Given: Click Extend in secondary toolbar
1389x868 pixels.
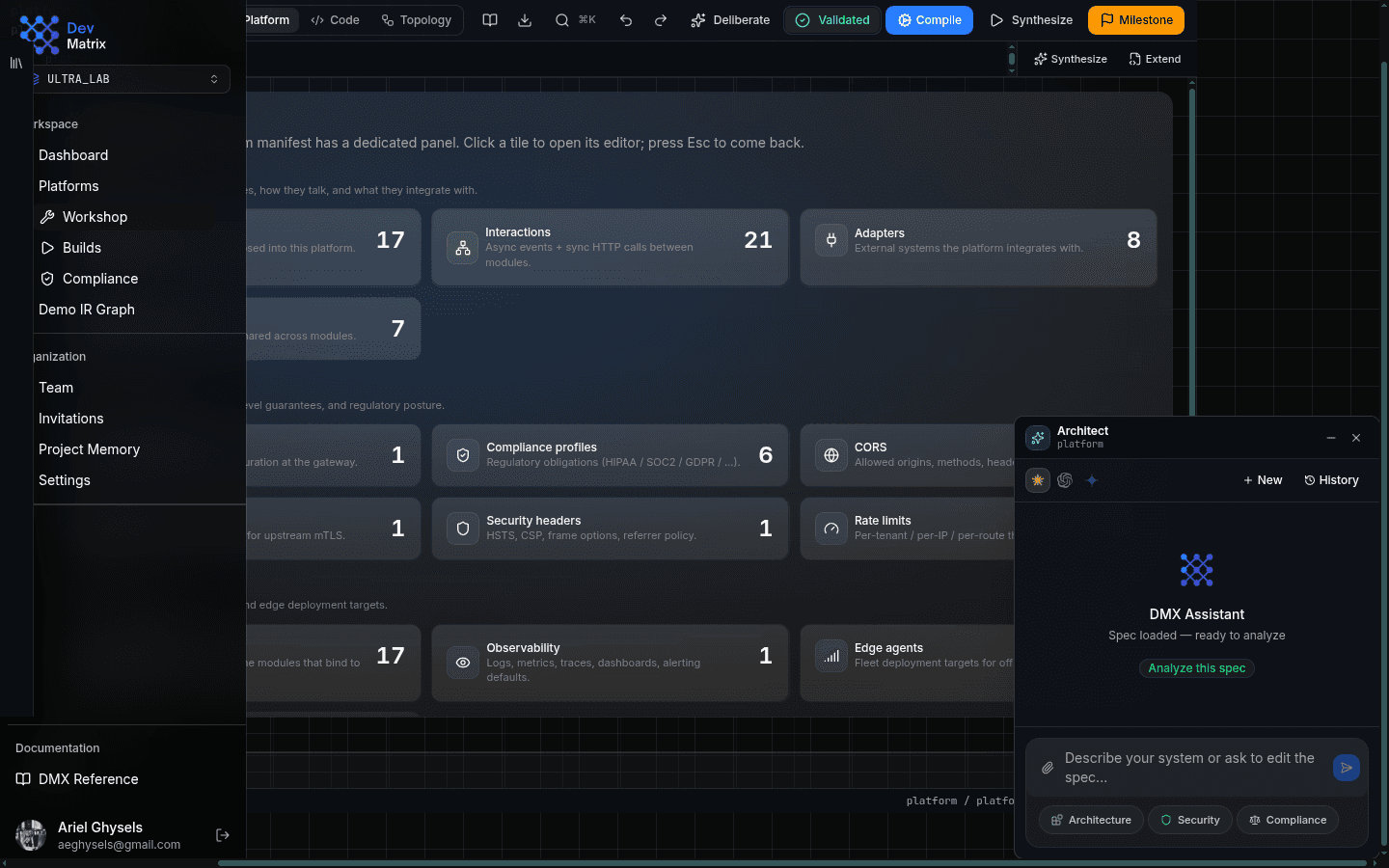Looking at the screenshot, I should 1155,59.
